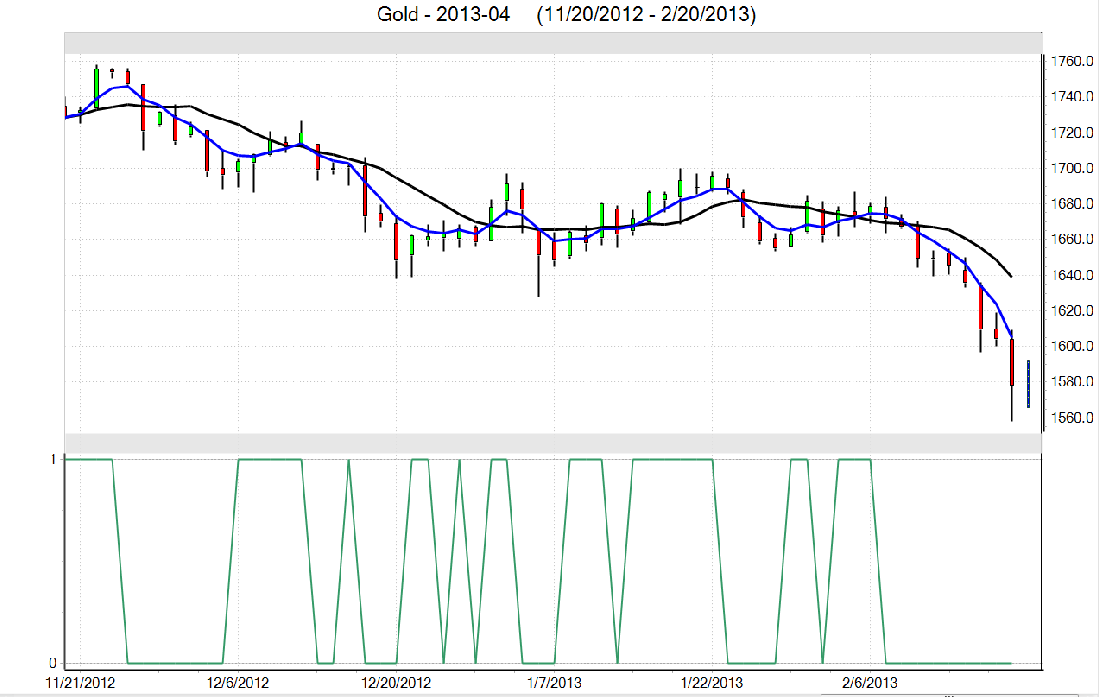The width and height of the screenshot is (1100, 697).
Task: Click the 1560.00 price axis label
Action: tap(1070, 417)
